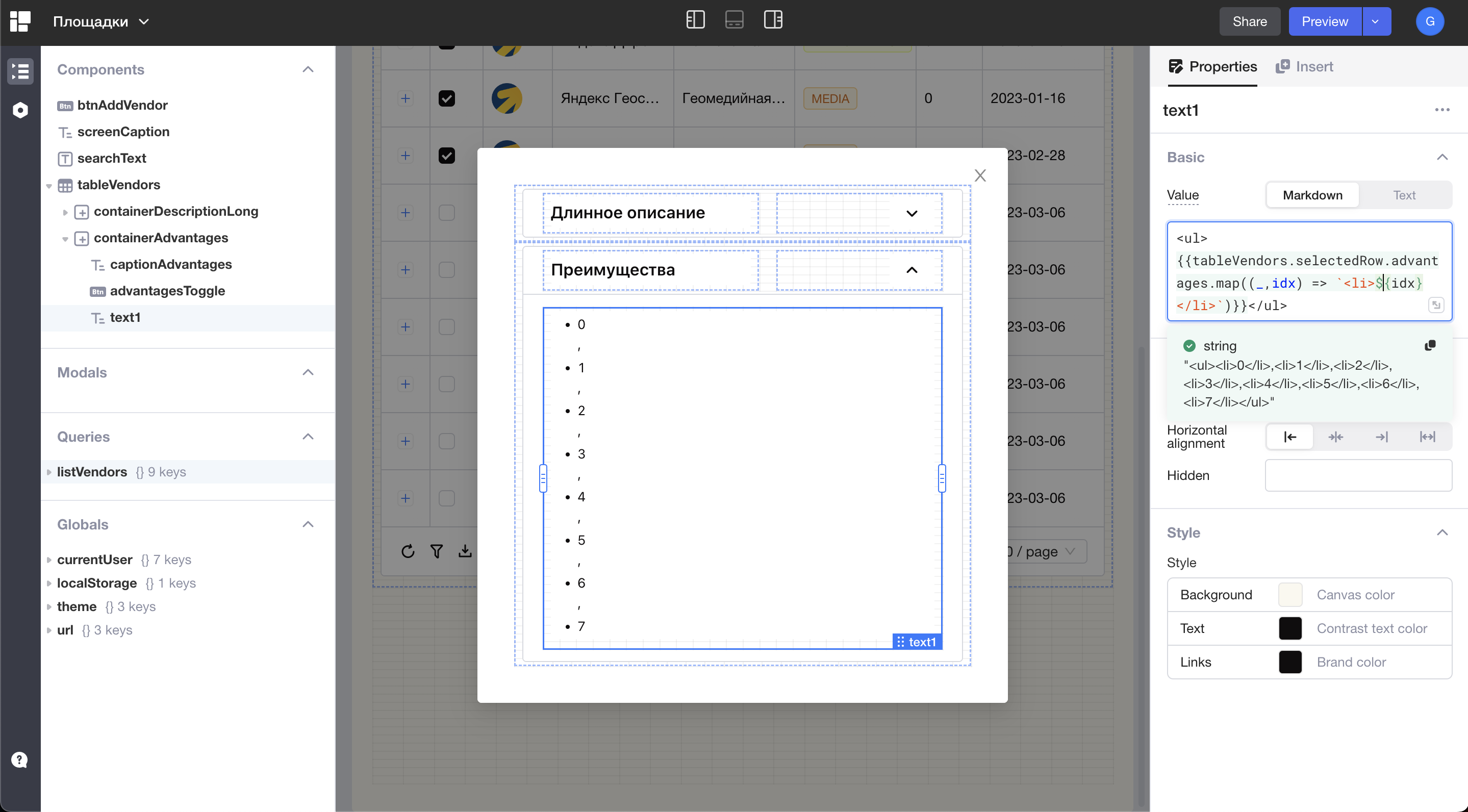Screen dimensions: 1468x812
Task: Toggle the left panel layout icon
Action: (x=695, y=20)
